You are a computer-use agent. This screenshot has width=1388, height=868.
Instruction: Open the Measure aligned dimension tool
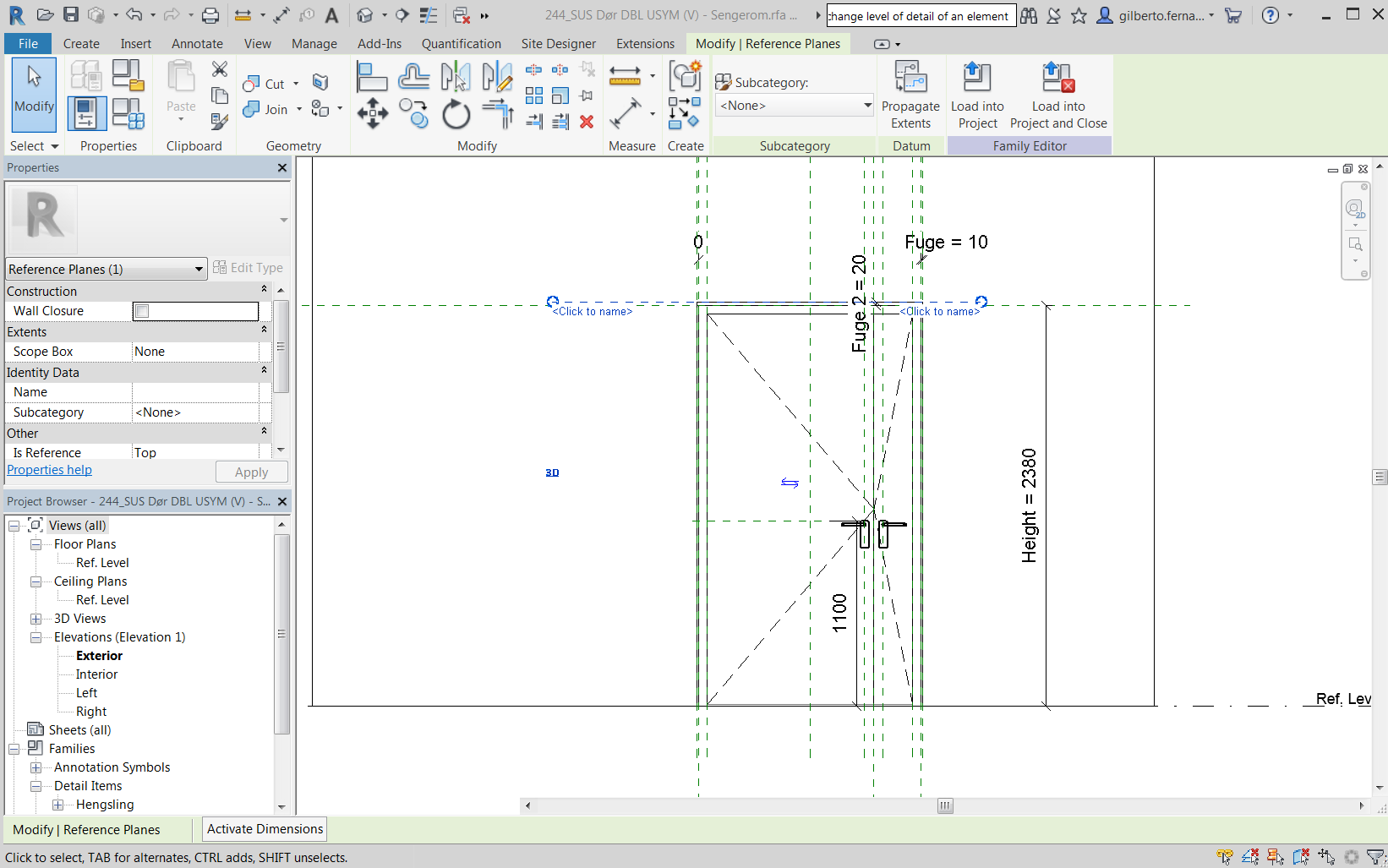coord(627,112)
